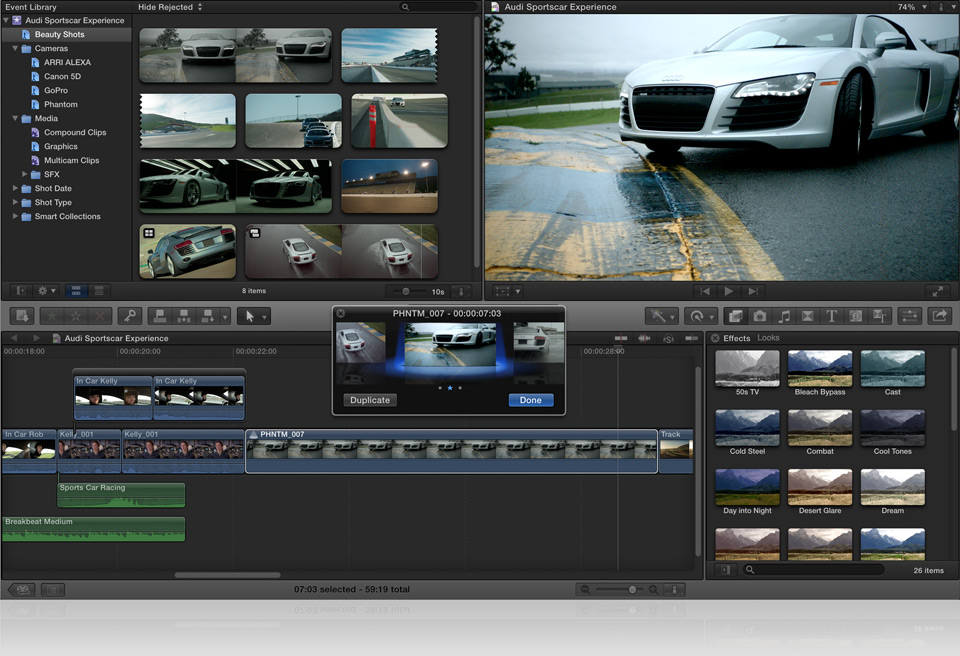This screenshot has height=656, width=960.
Task: Click the Unrate outlined star icon
Action: [76, 316]
